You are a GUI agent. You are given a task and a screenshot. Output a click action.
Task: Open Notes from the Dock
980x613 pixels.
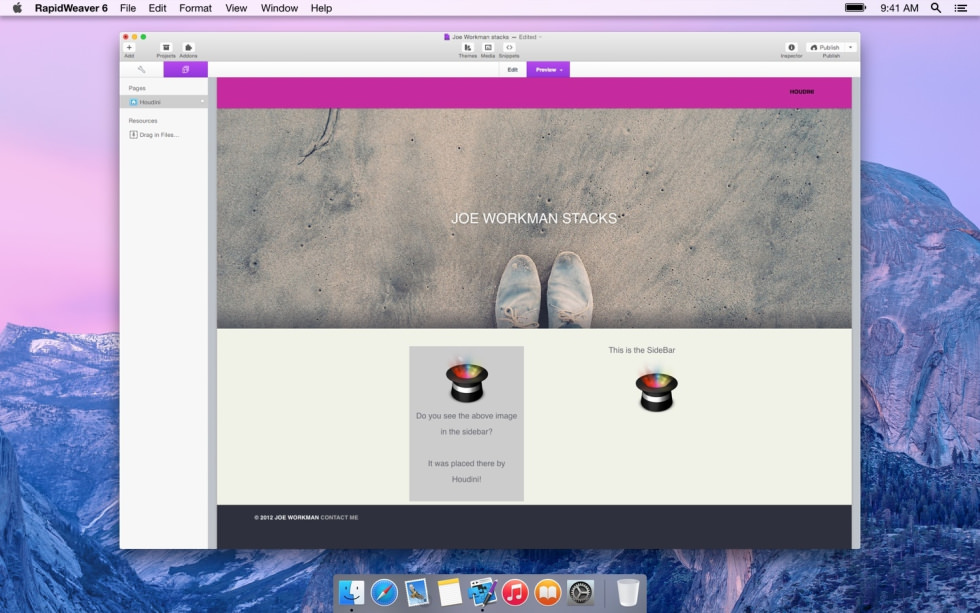click(449, 592)
